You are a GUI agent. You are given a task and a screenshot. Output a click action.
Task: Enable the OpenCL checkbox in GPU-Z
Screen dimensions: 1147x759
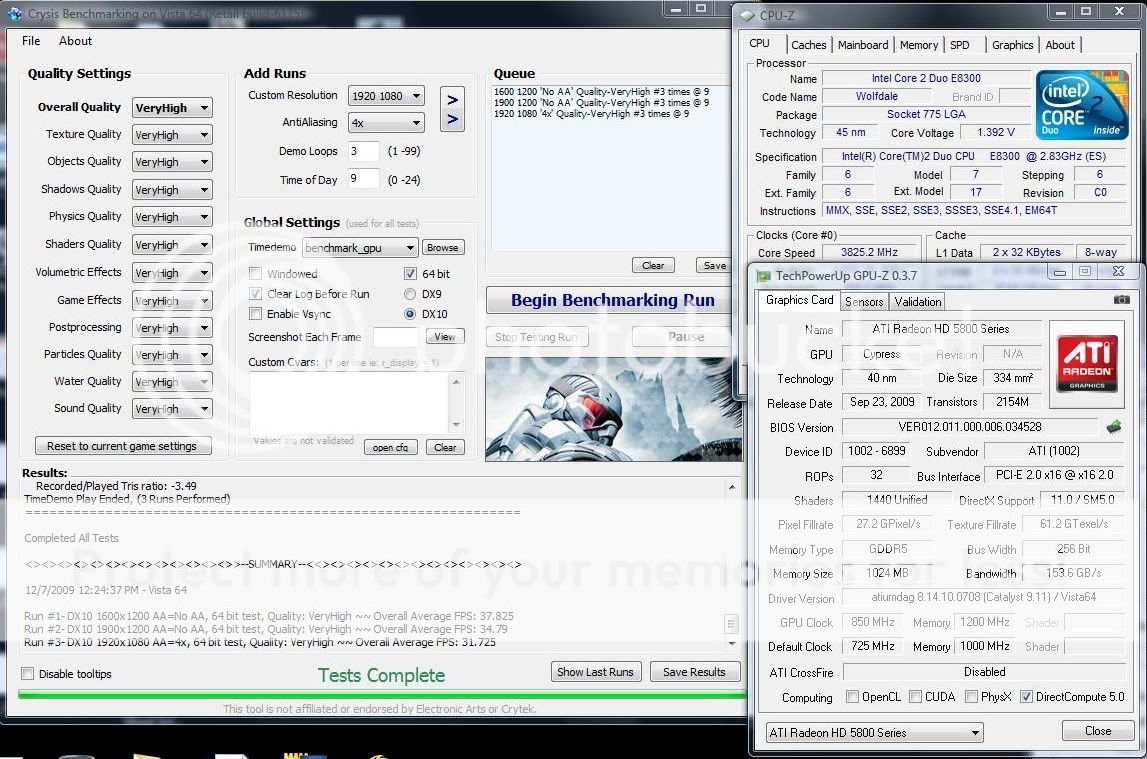coord(854,697)
